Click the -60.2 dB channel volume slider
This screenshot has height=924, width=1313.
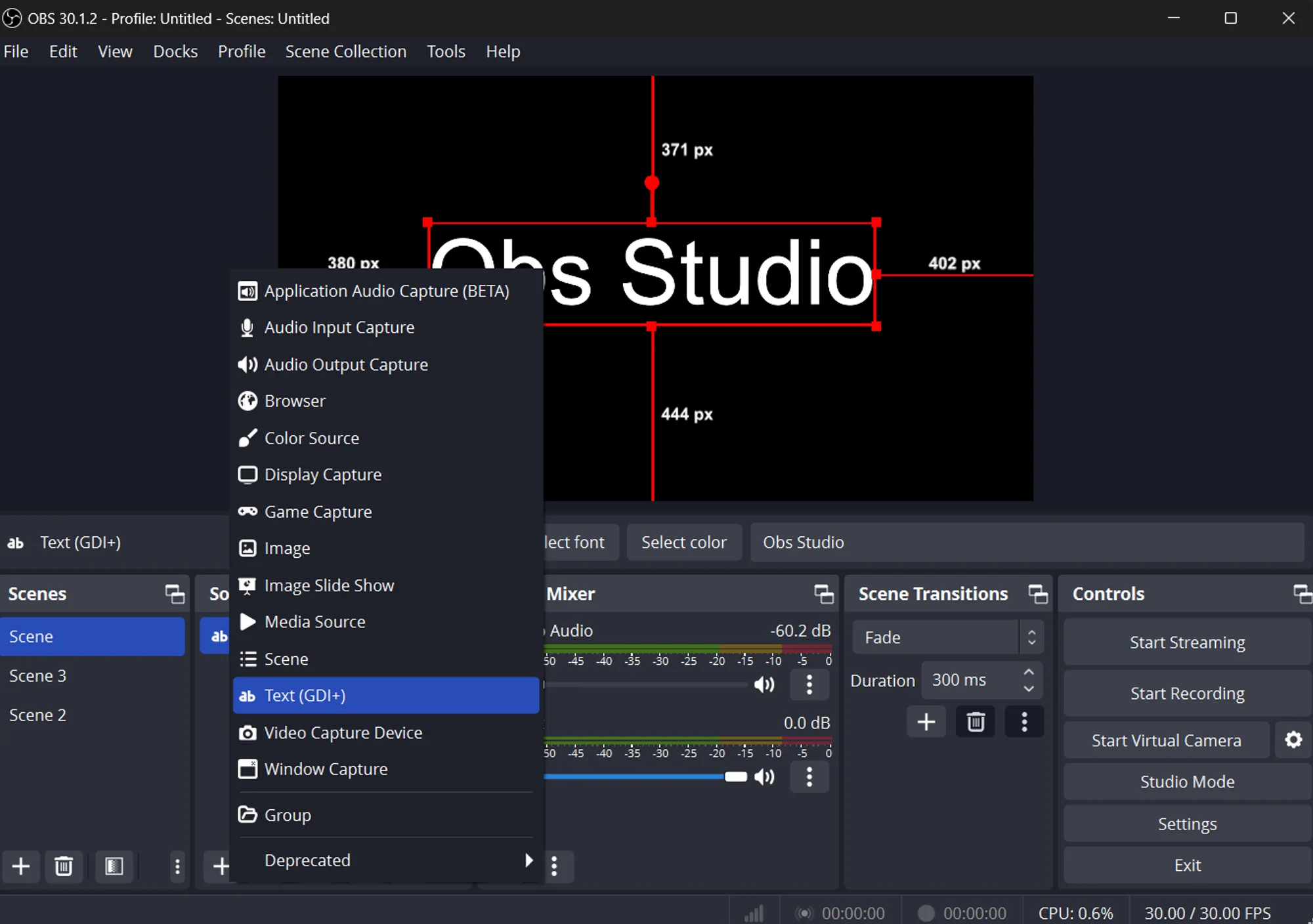click(646, 684)
